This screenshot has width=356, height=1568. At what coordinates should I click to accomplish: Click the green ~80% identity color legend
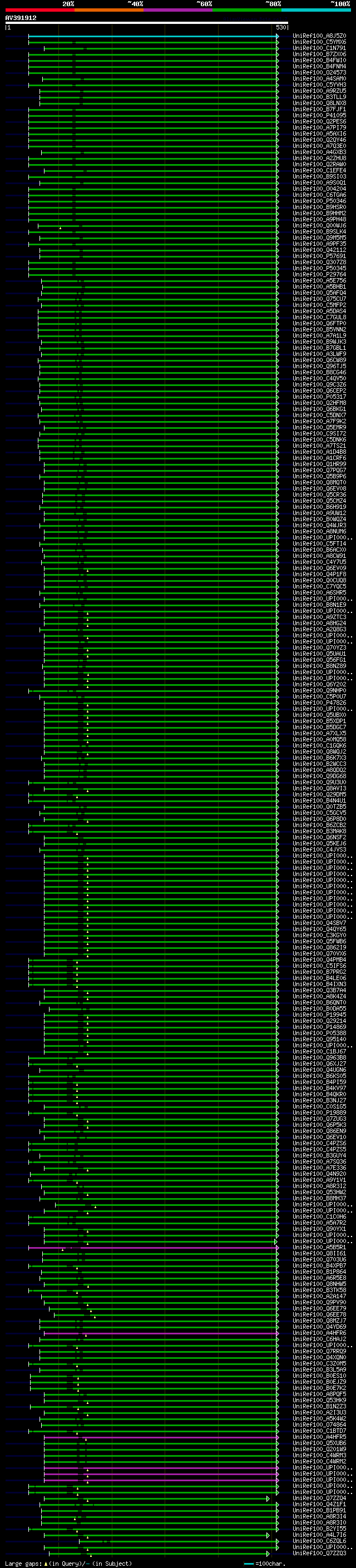click(x=247, y=11)
